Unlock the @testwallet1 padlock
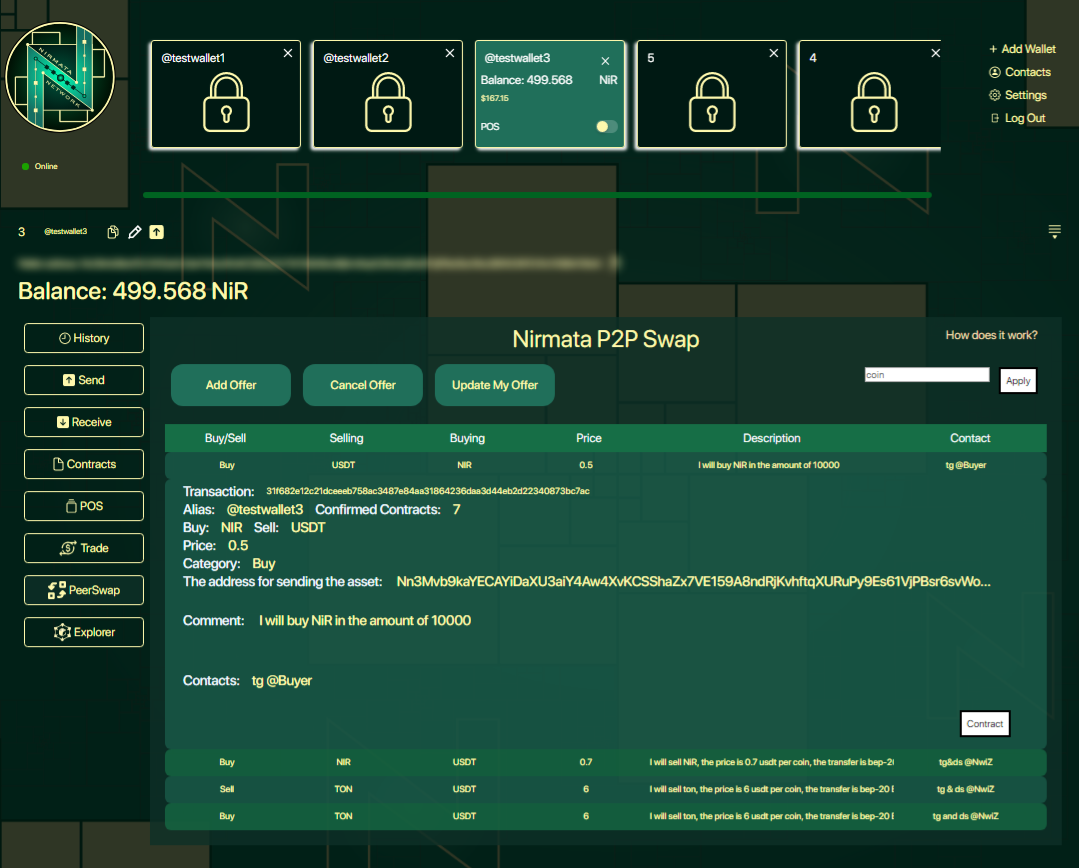Image resolution: width=1079 pixels, height=868 pixels. pyautogui.click(x=226, y=102)
